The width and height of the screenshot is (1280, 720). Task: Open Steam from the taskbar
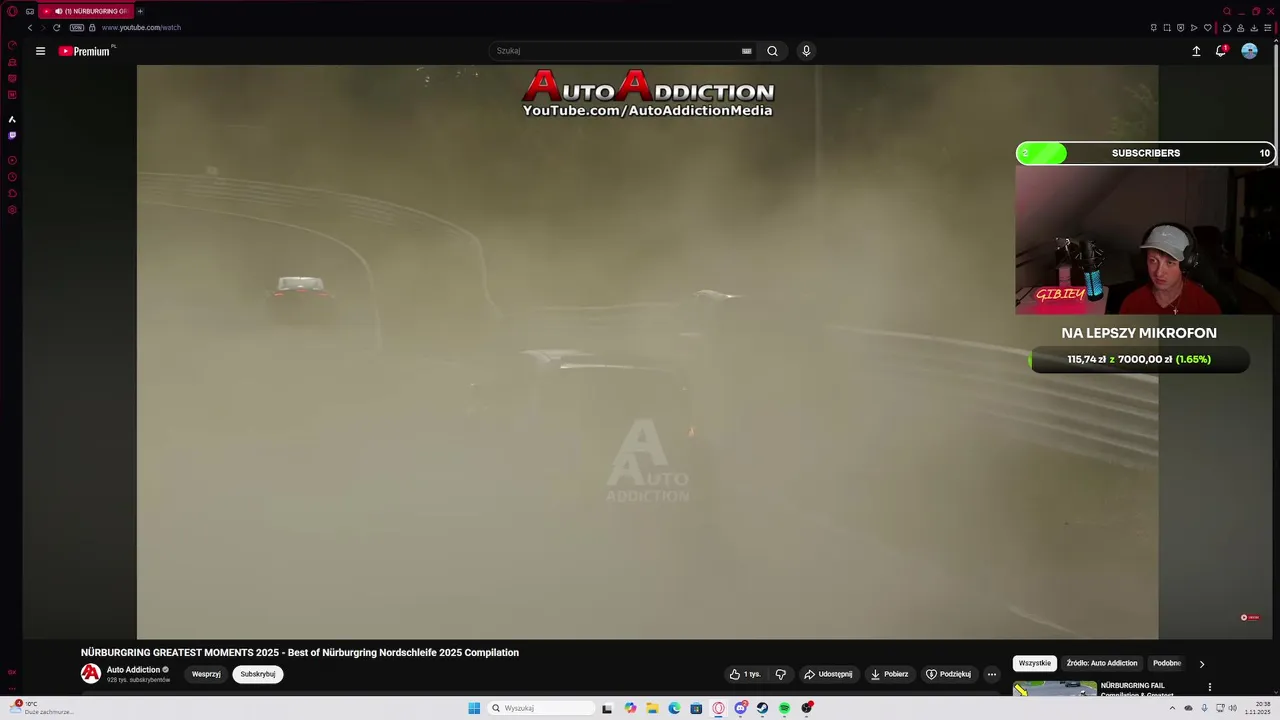click(762, 708)
